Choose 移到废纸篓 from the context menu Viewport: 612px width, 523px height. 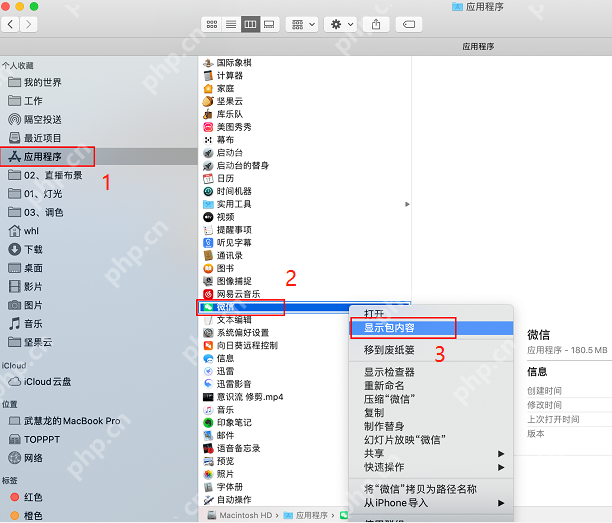(x=389, y=349)
